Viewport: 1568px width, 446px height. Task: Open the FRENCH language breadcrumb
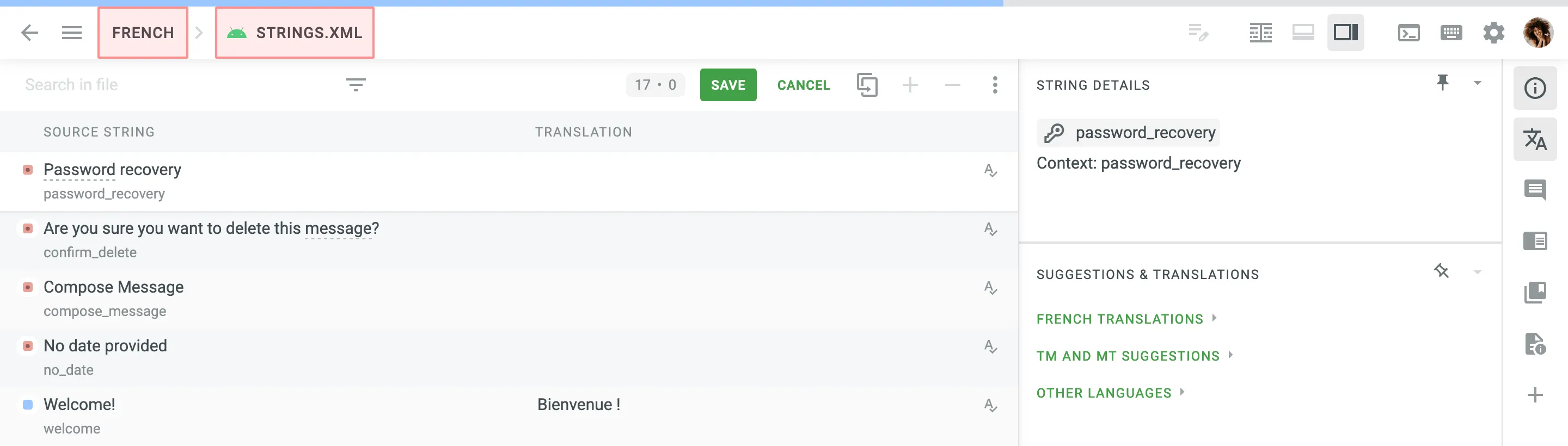click(143, 33)
